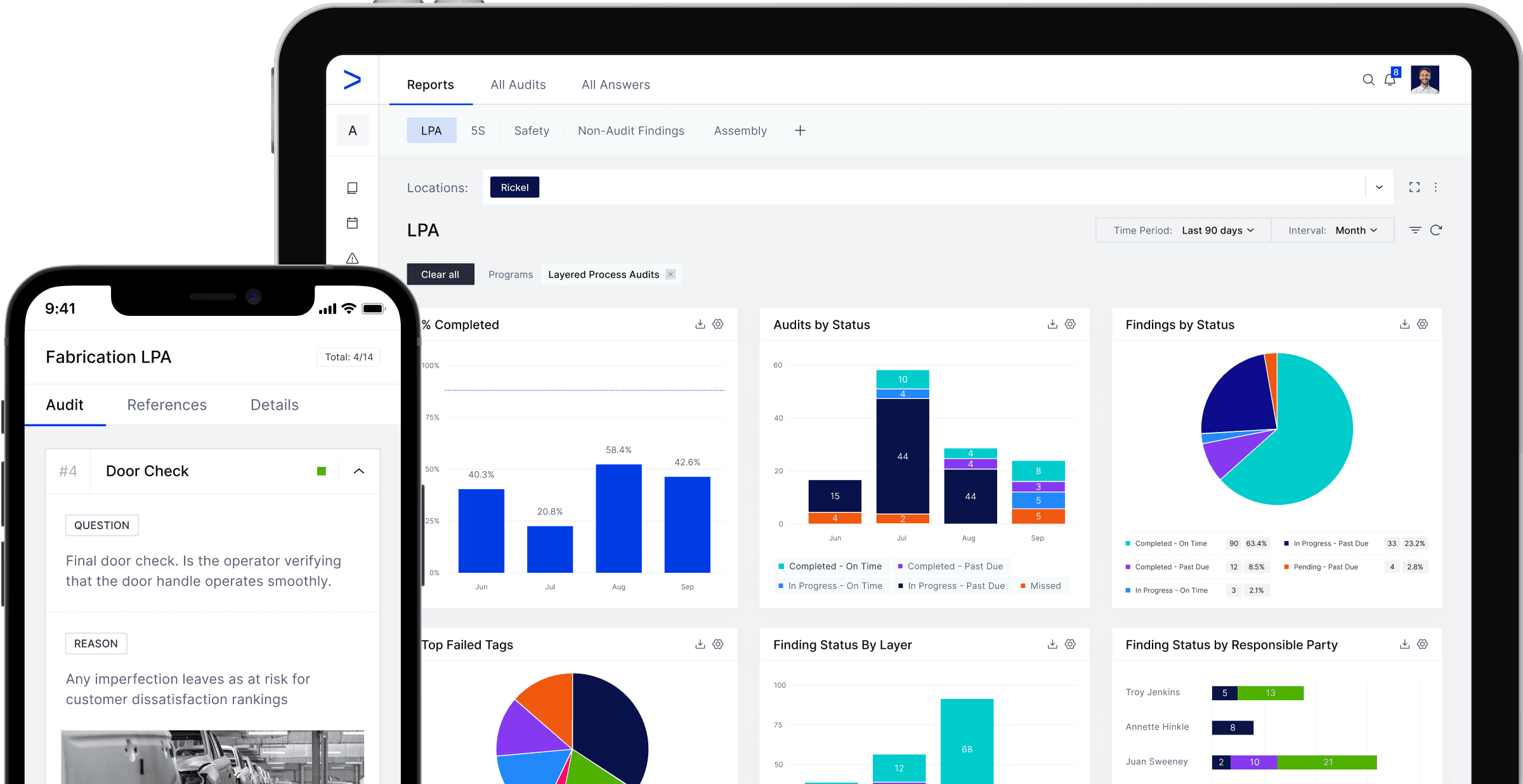1523x784 pixels.
Task: Open the search magnifier icon
Action: (1368, 80)
